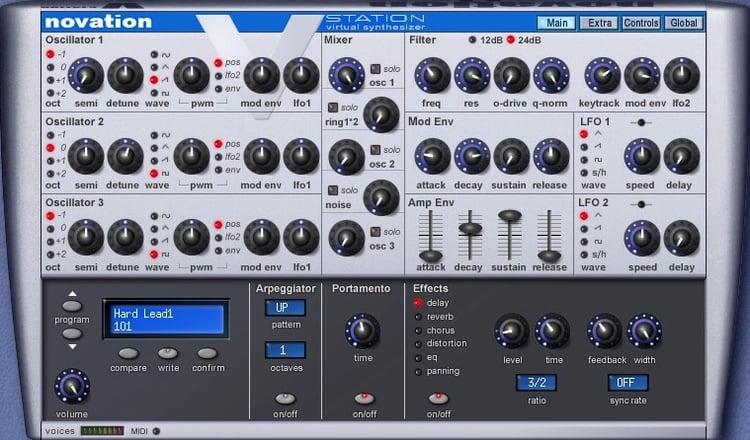Screen dimensions: 750x440
Task: Click Amp Env attack slider
Action: tap(430, 255)
